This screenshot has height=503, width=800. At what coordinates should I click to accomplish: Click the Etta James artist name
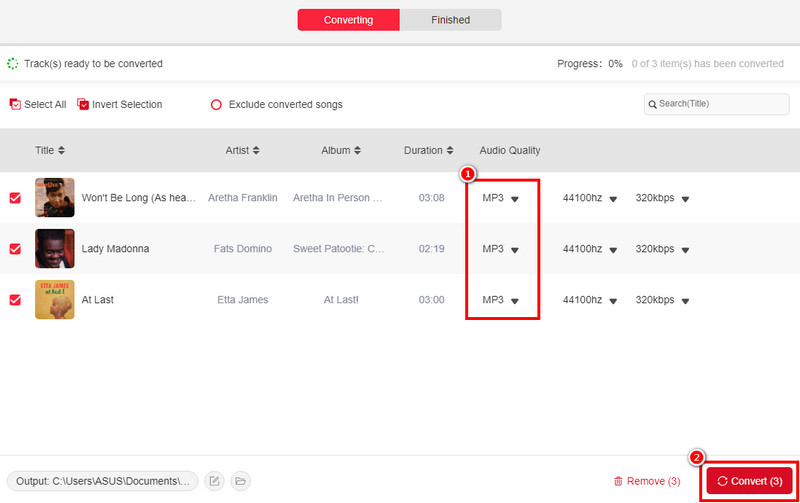(x=243, y=299)
